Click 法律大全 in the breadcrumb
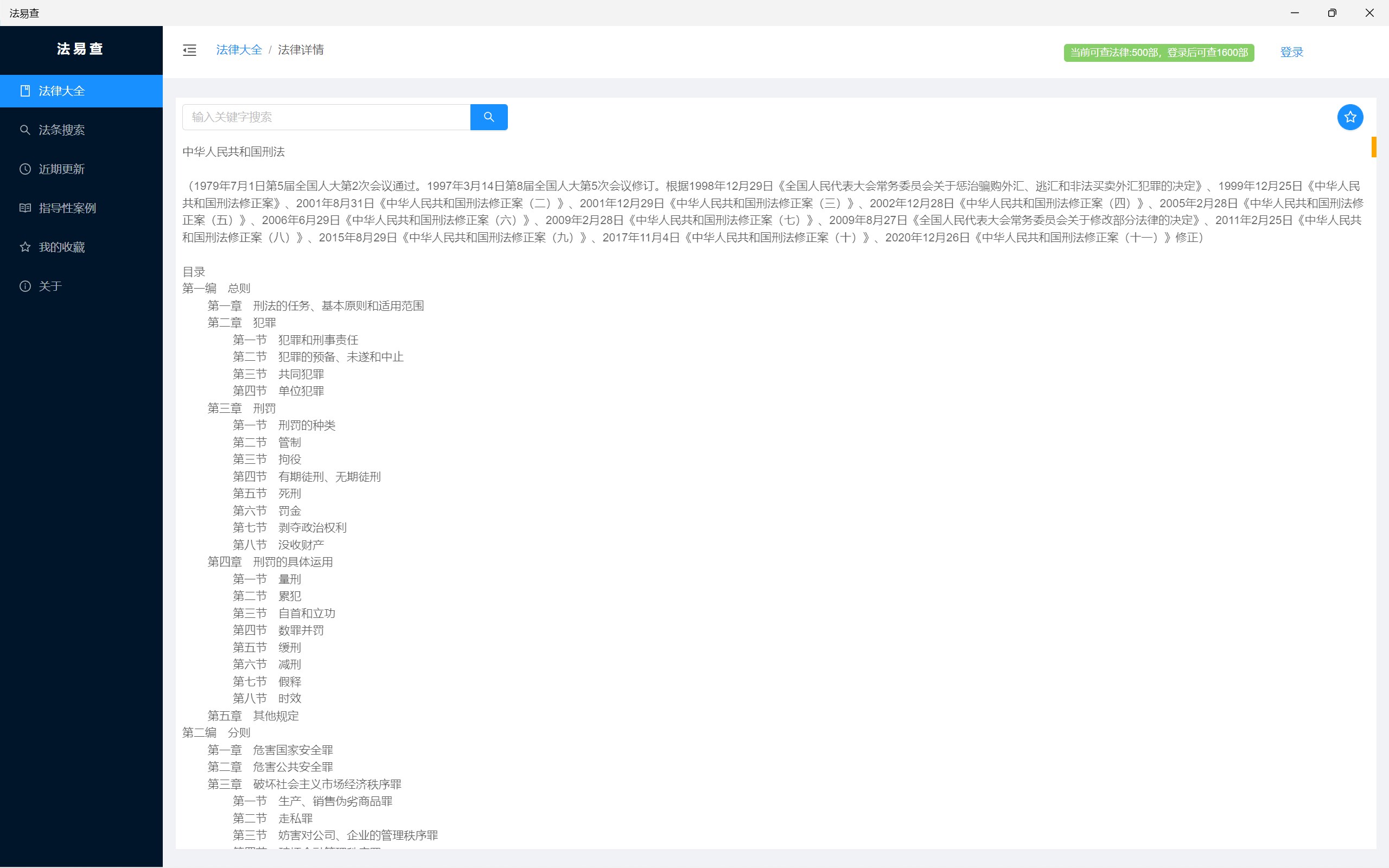The height and width of the screenshot is (868, 1389). pos(239,50)
